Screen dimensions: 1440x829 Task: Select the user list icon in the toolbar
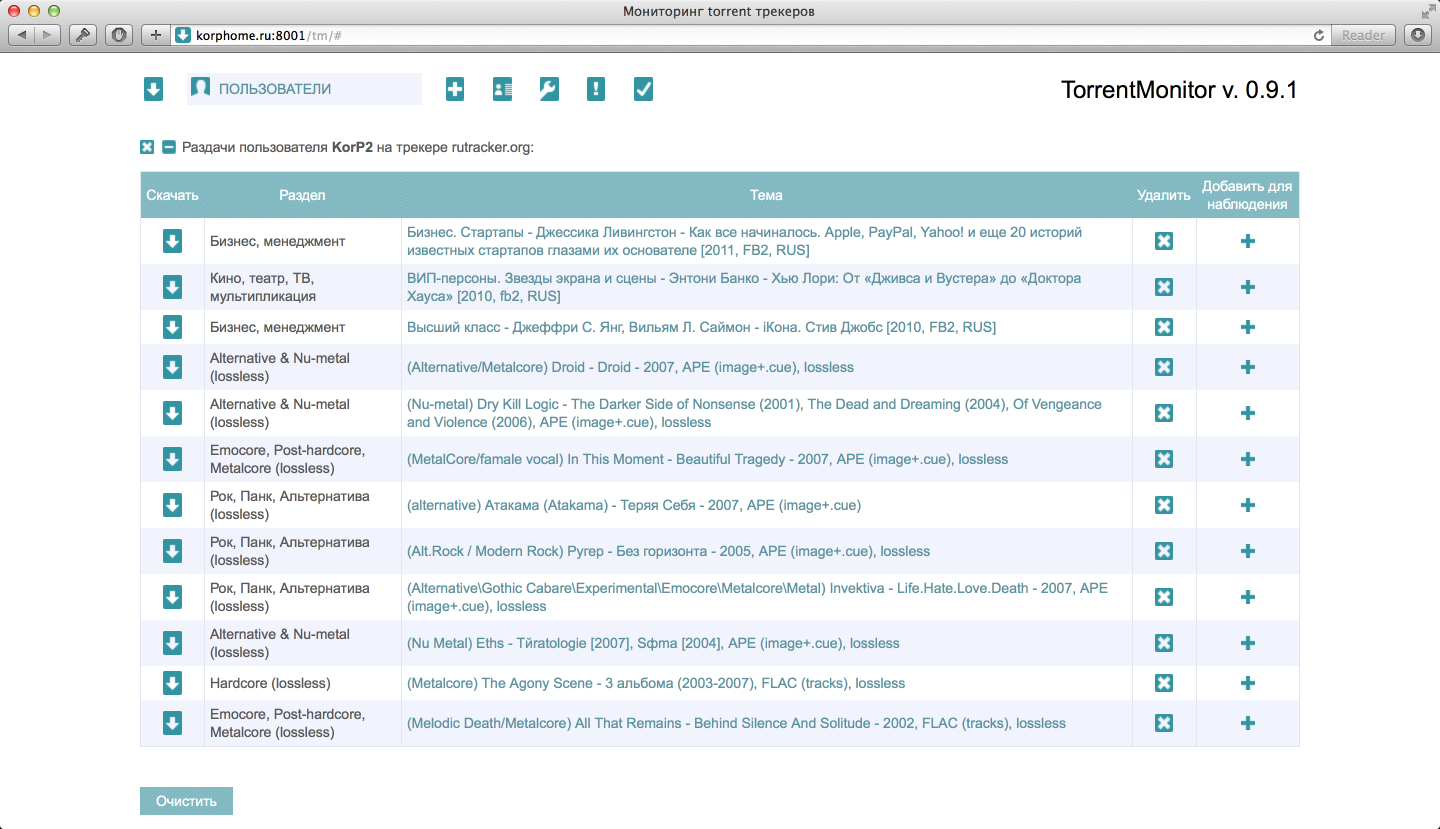(x=501, y=89)
